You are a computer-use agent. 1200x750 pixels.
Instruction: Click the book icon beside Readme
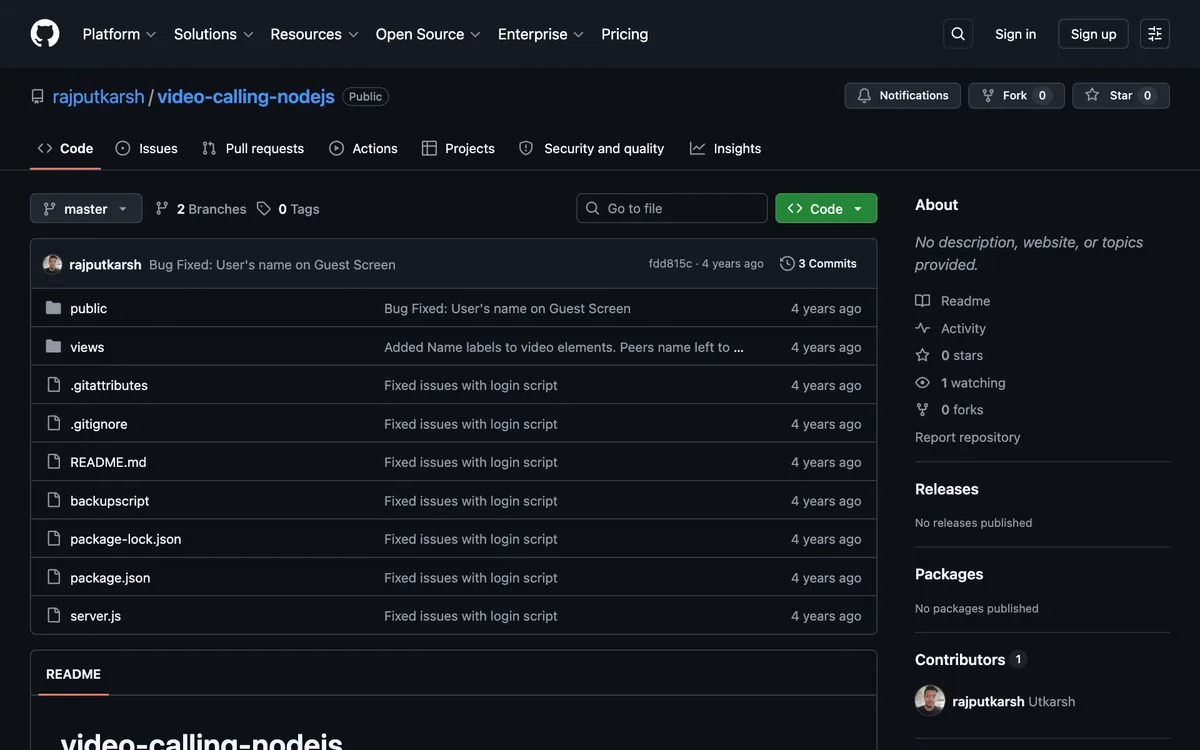tap(923, 301)
